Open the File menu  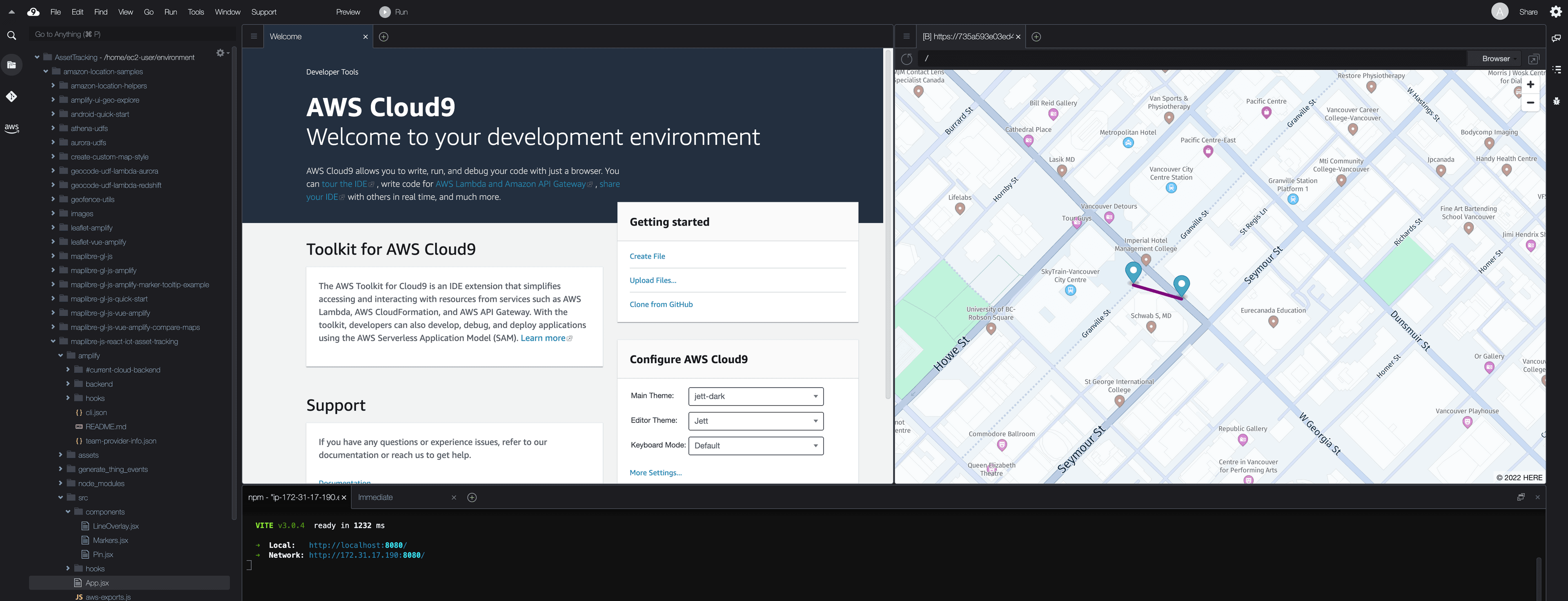[x=56, y=11]
